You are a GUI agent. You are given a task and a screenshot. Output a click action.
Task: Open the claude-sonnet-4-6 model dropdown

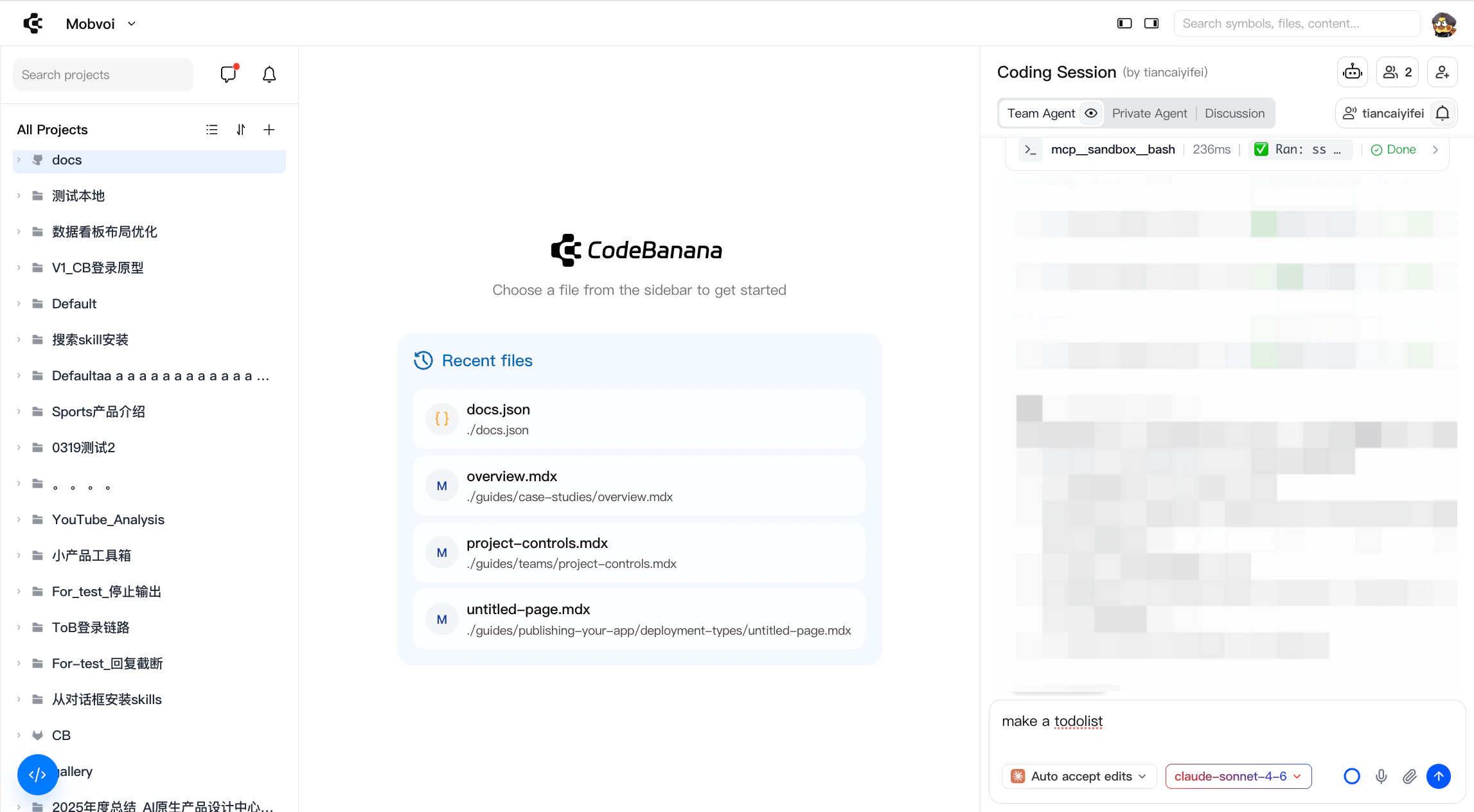tap(1238, 777)
